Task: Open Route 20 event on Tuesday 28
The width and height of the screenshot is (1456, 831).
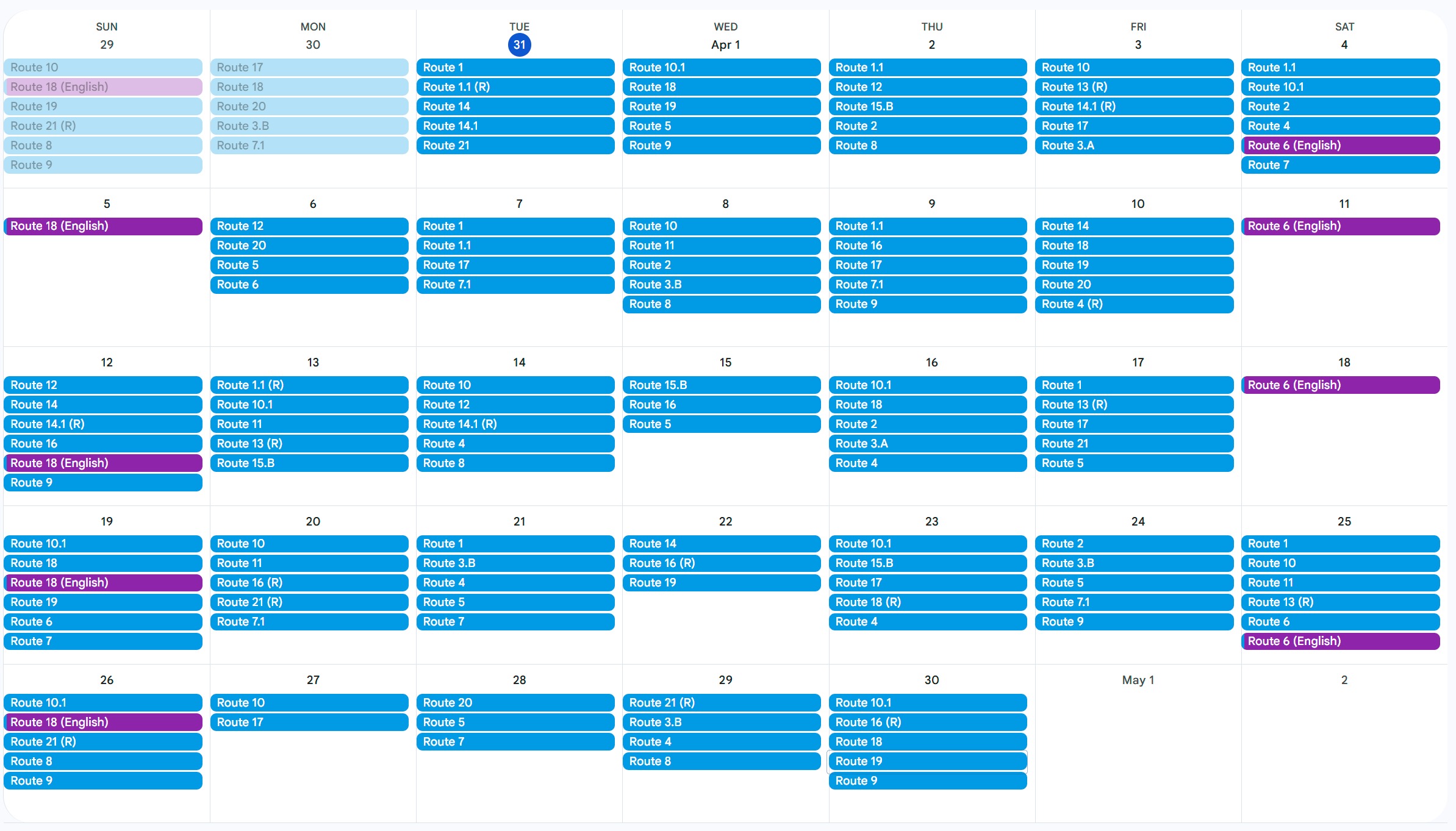Action: pyautogui.click(x=515, y=703)
